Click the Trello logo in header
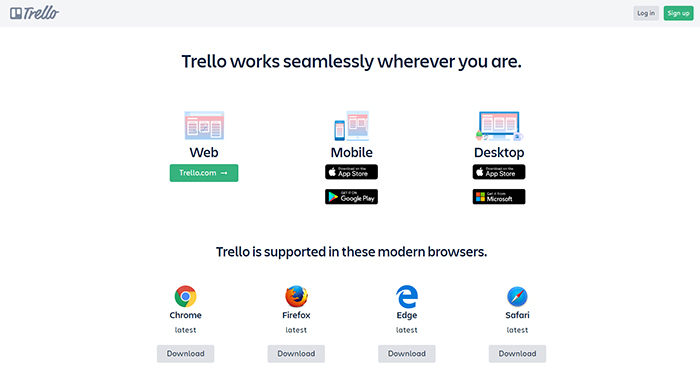Image resolution: width=700 pixels, height=374 pixels. tap(34, 13)
